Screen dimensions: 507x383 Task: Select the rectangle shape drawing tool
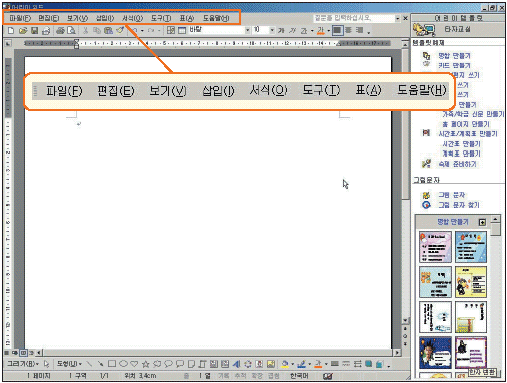pyautogui.click(x=112, y=364)
